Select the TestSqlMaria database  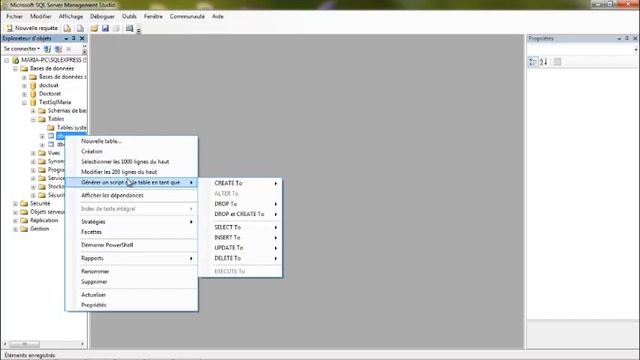pyautogui.click(x=55, y=102)
